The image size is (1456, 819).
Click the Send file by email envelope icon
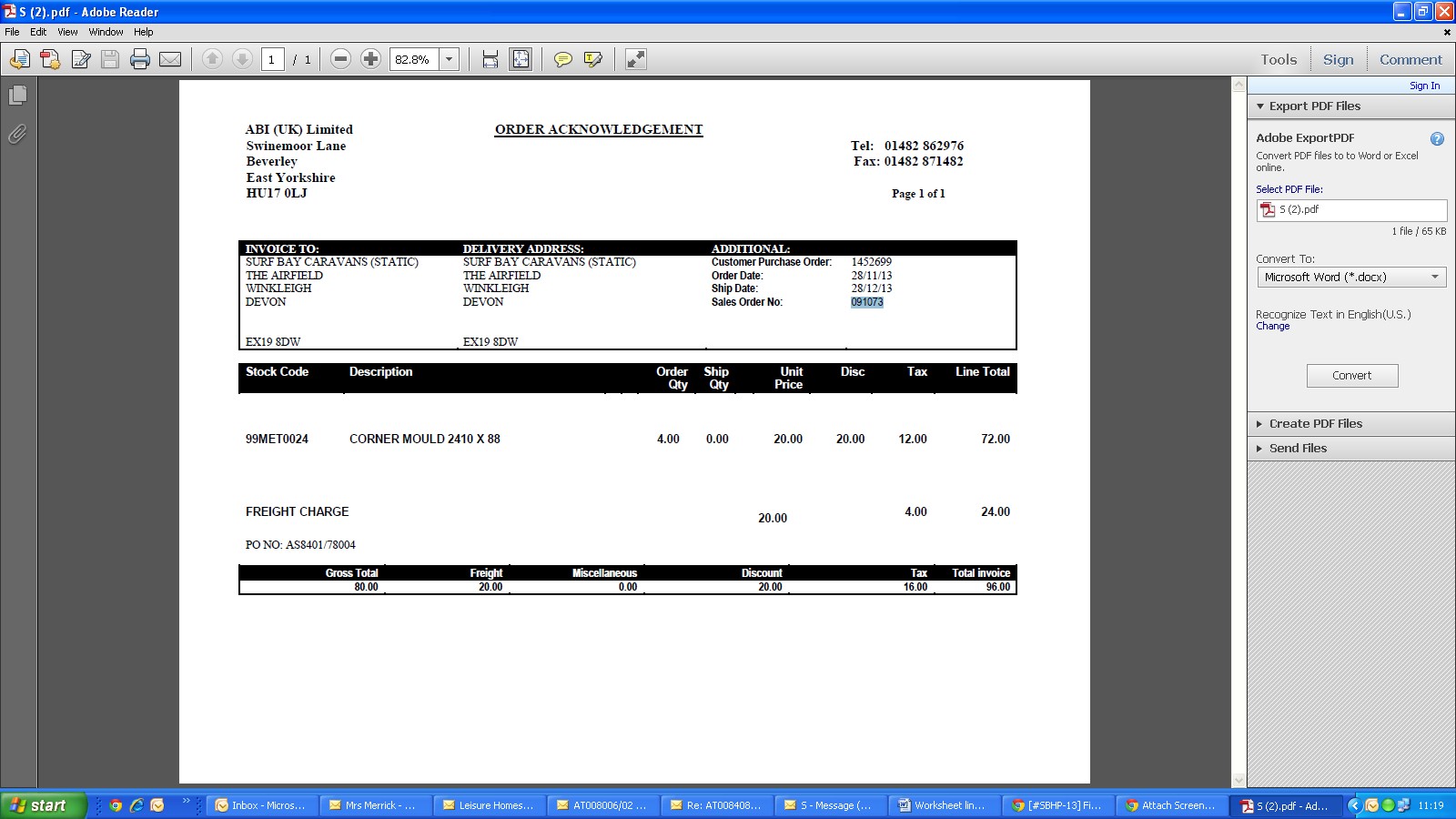pos(170,59)
